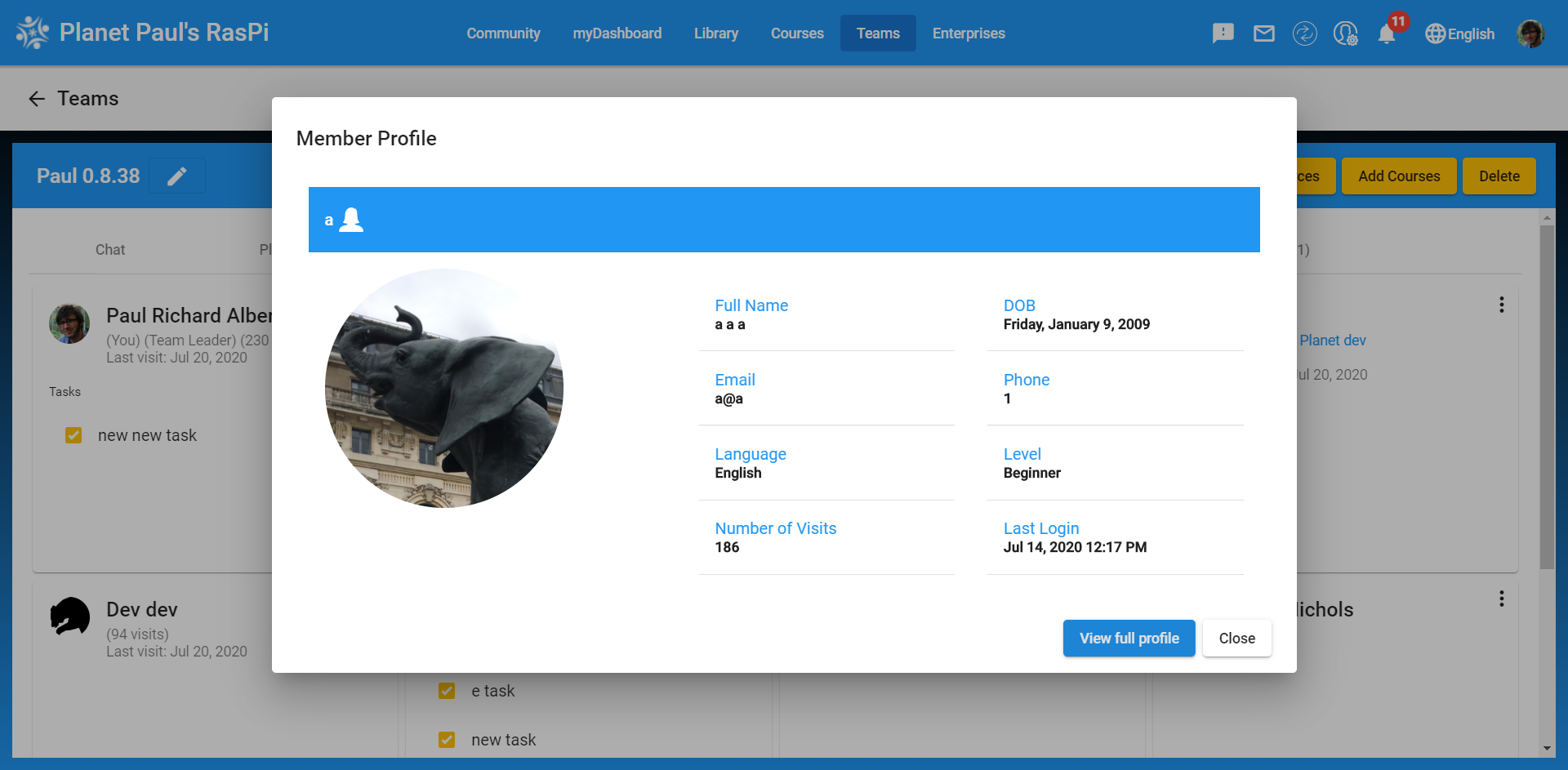Uncheck the 'new task' checkbox
This screenshot has width=1568, height=770.
(x=447, y=740)
